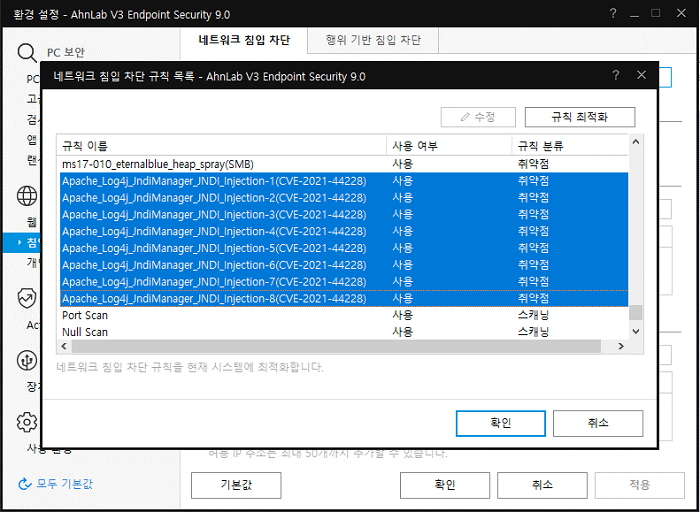Viewport: 700px width, 512px height.
Task: Click the horizontal scrollbar thumb in rule list
Action: [336, 346]
